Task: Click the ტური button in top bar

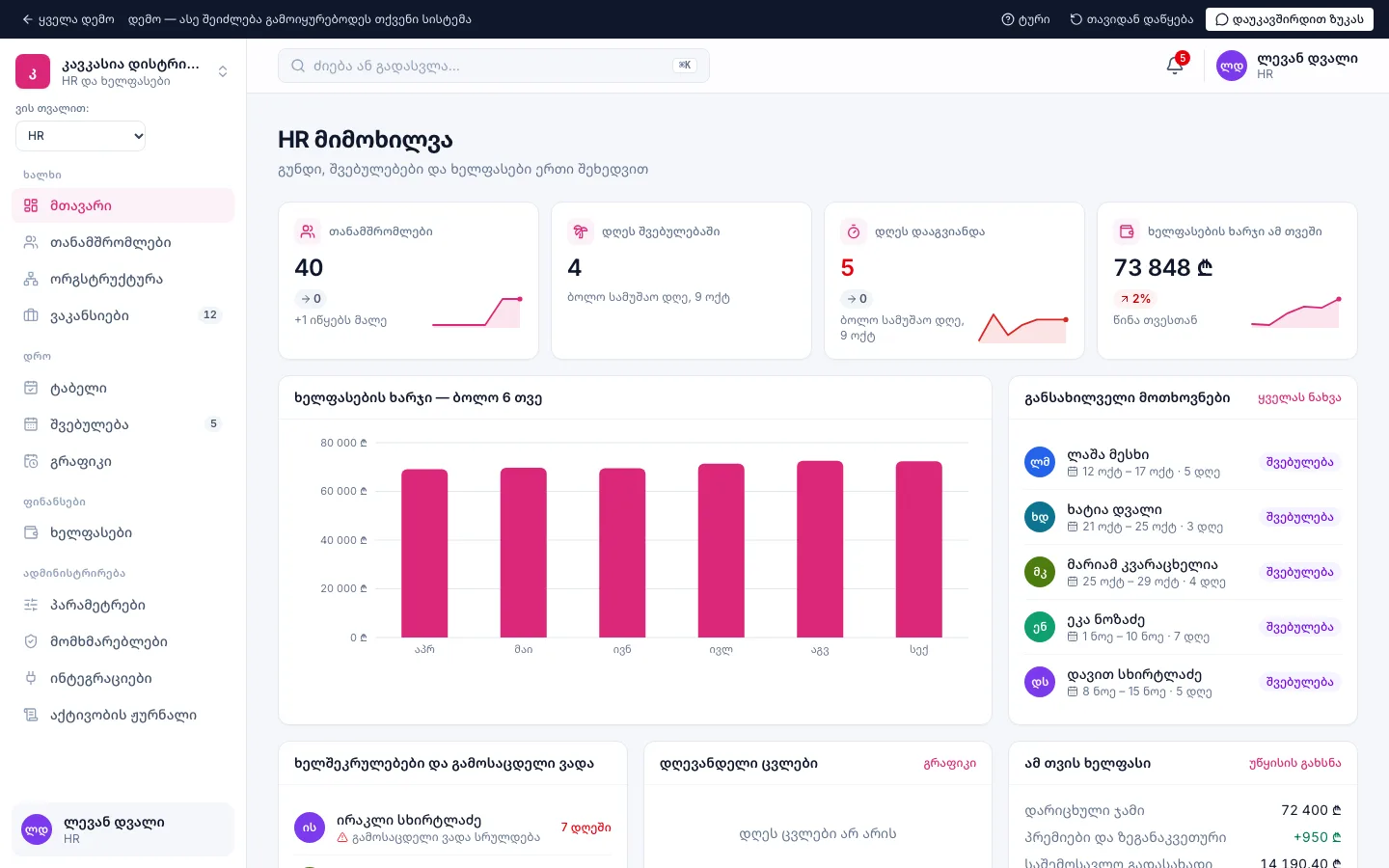Action: pos(1025,19)
